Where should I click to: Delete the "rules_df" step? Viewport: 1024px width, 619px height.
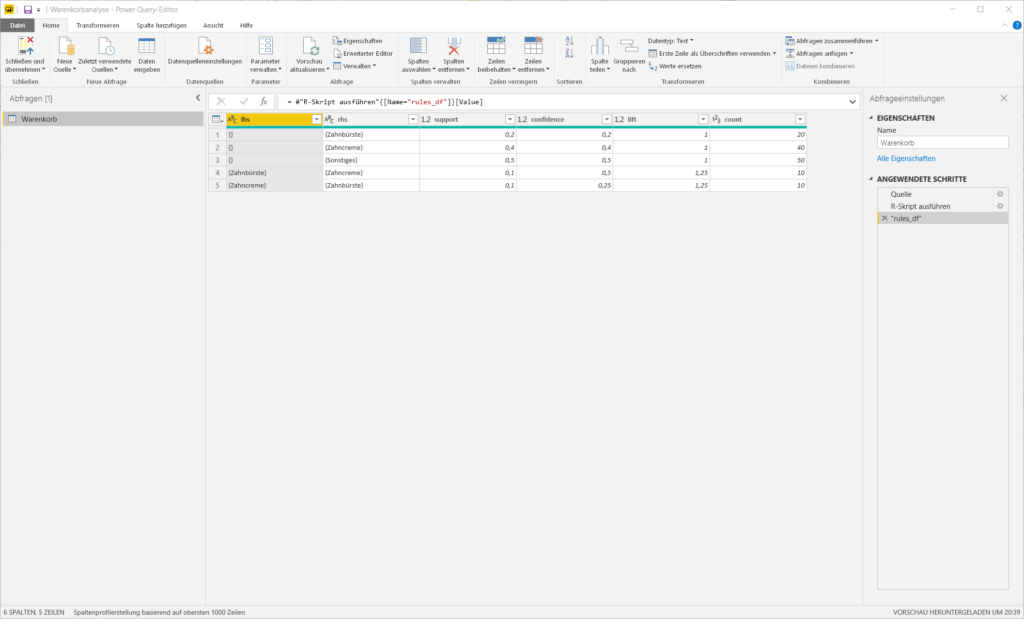[884, 219]
